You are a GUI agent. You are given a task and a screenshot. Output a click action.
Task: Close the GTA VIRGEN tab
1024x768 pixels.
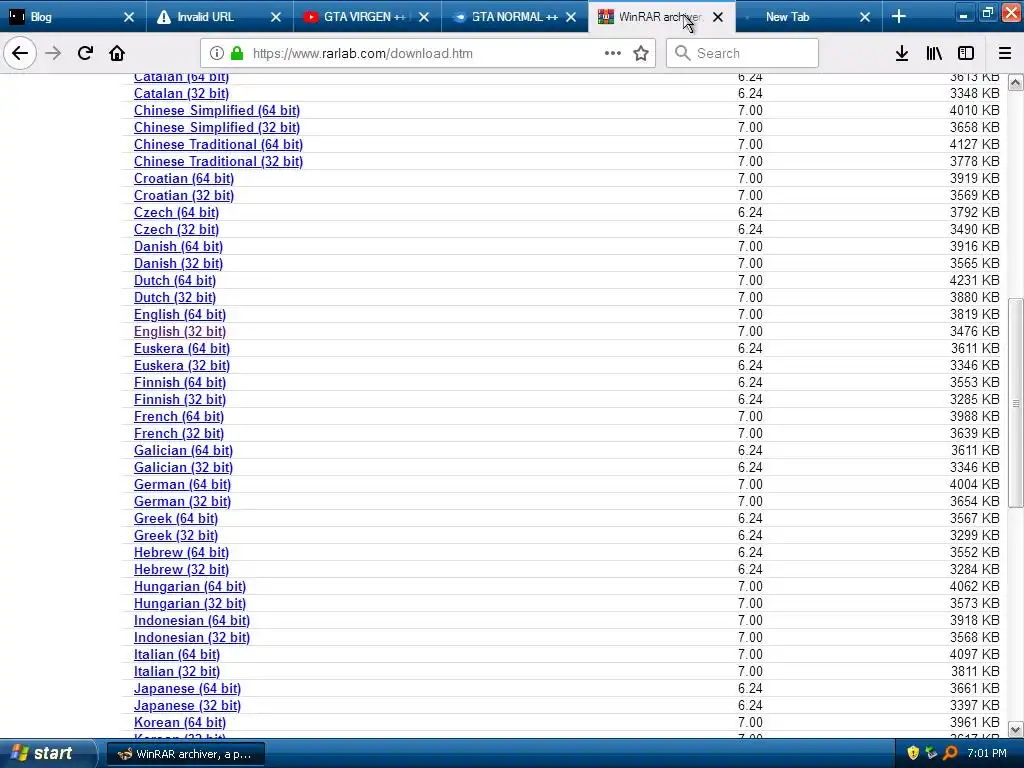pyautogui.click(x=424, y=17)
